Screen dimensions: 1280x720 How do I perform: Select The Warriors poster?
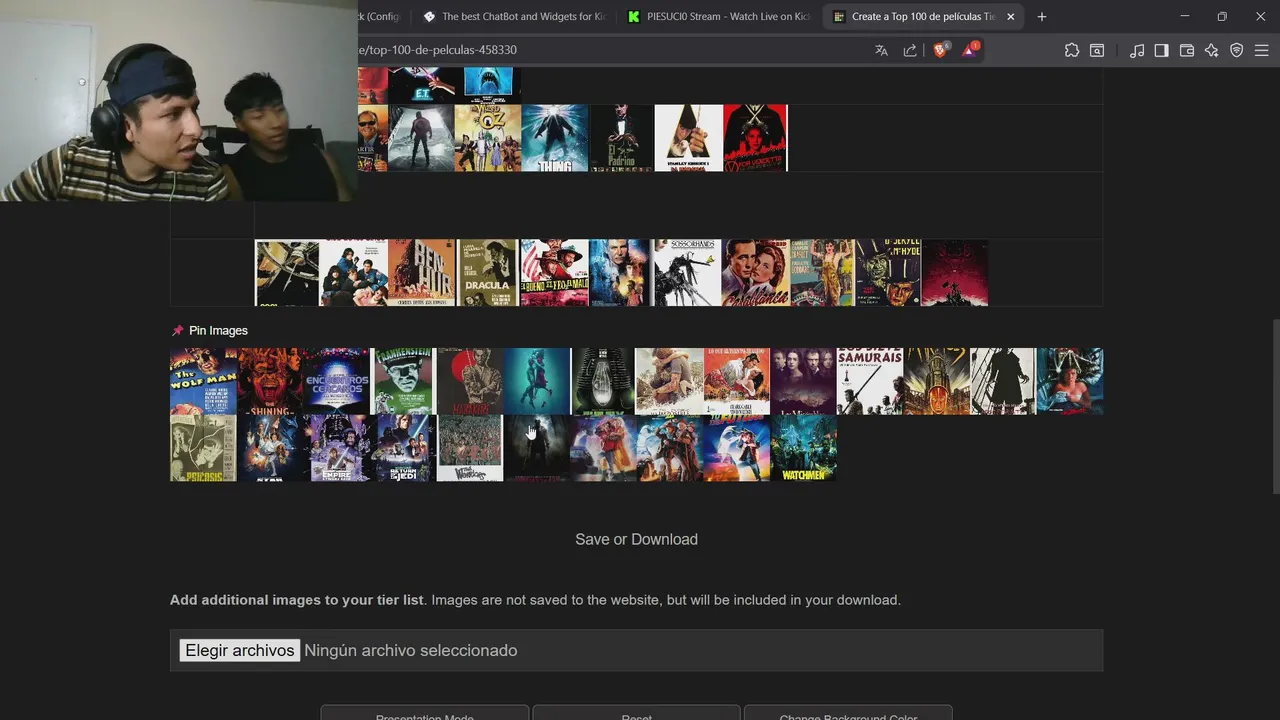tap(470, 448)
